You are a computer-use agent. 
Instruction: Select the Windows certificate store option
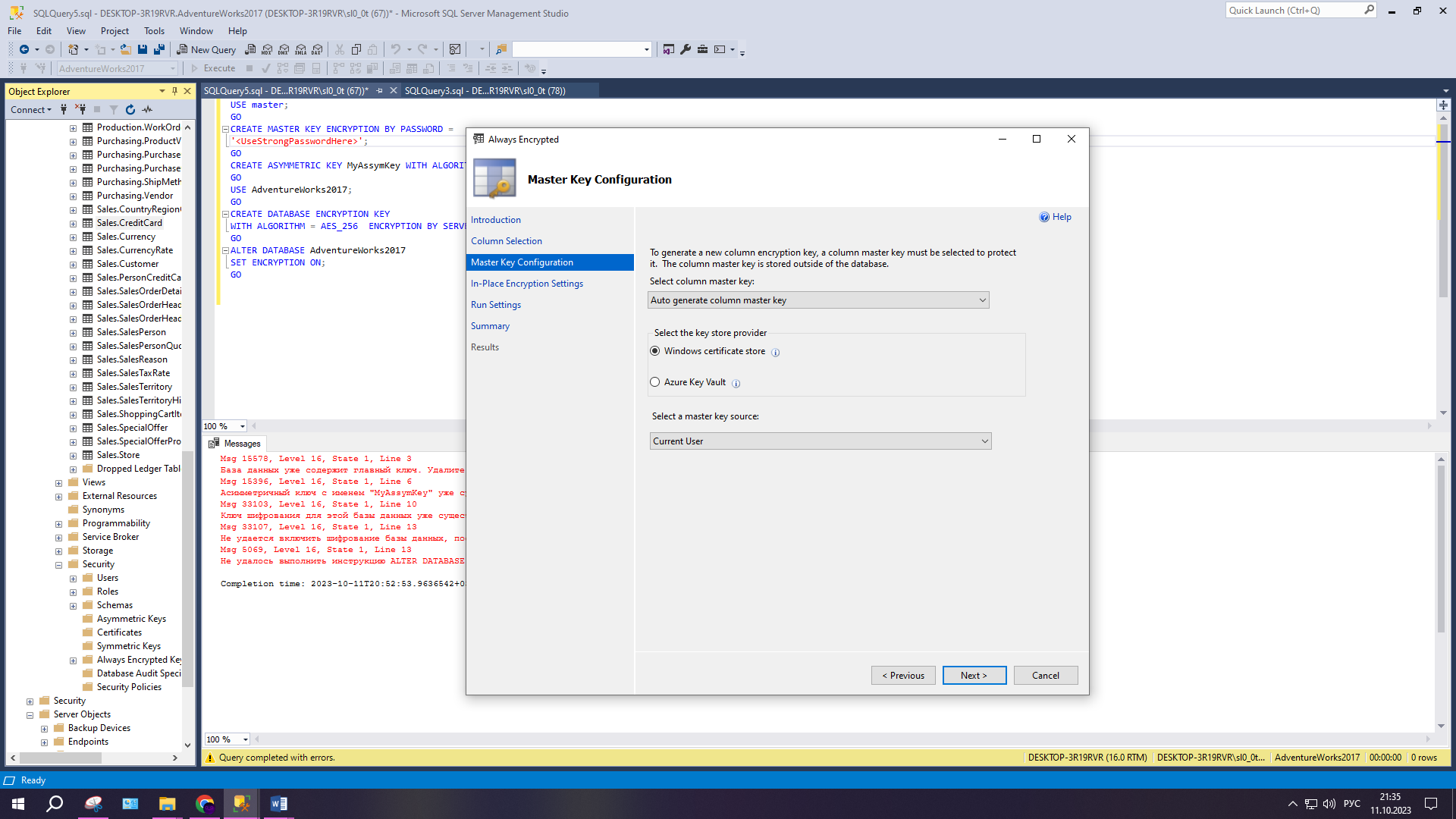pos(655,351)
